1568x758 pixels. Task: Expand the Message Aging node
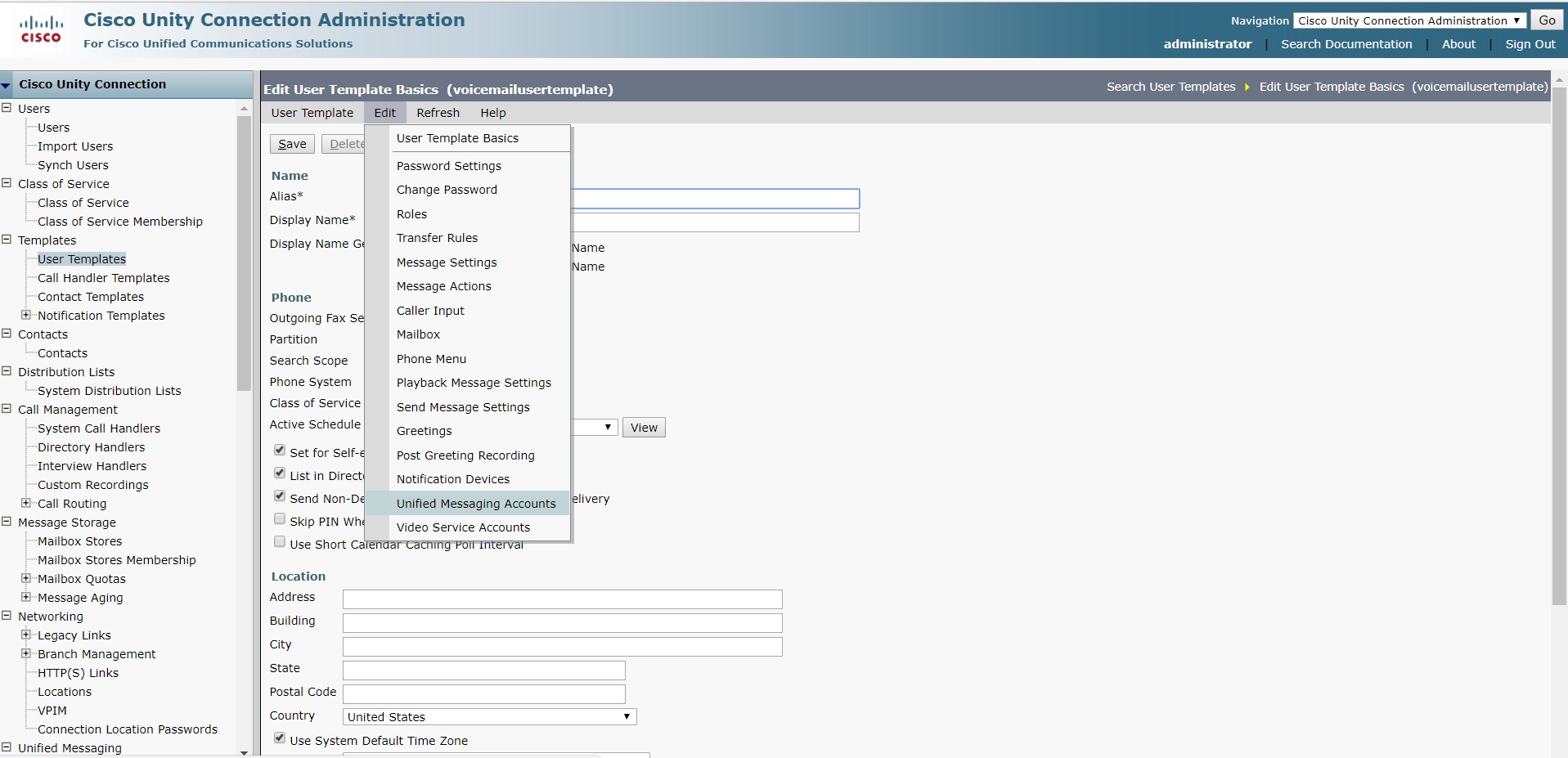(x=26, y=597)
